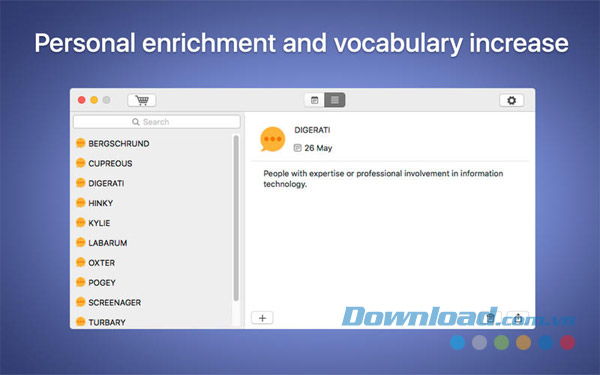Add a new word with plus button
Viewport: 600px width, 375px height.
click(x=262, y=318)
